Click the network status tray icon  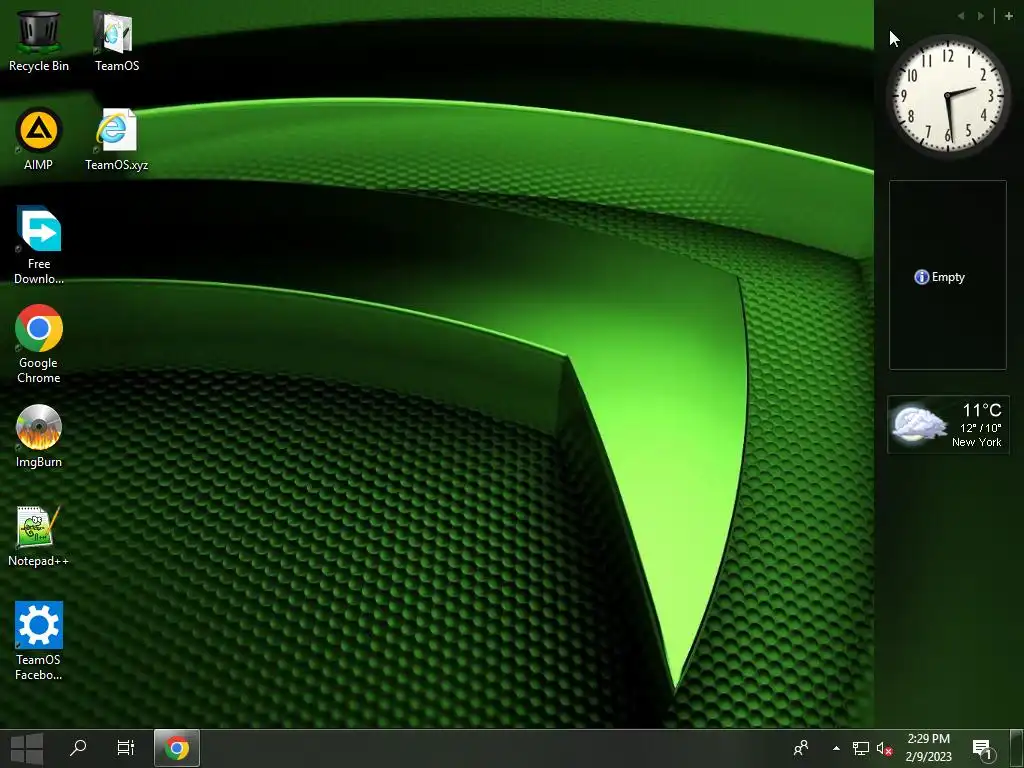click(x=861, y=748)
